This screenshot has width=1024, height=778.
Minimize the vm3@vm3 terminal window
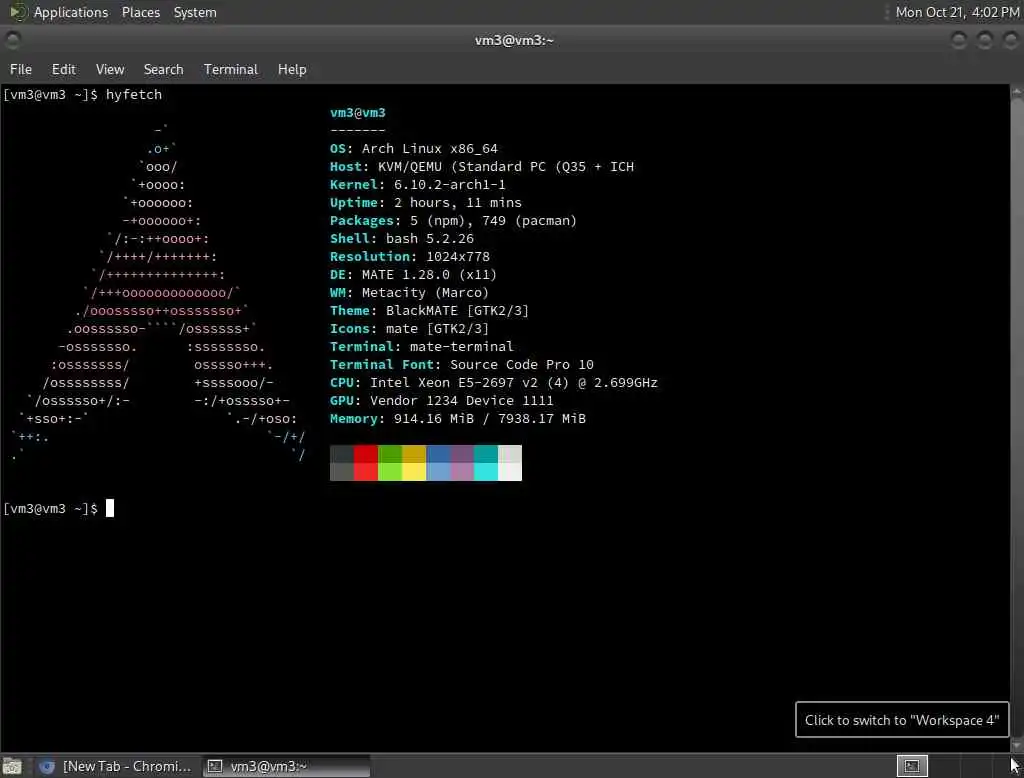958,41
